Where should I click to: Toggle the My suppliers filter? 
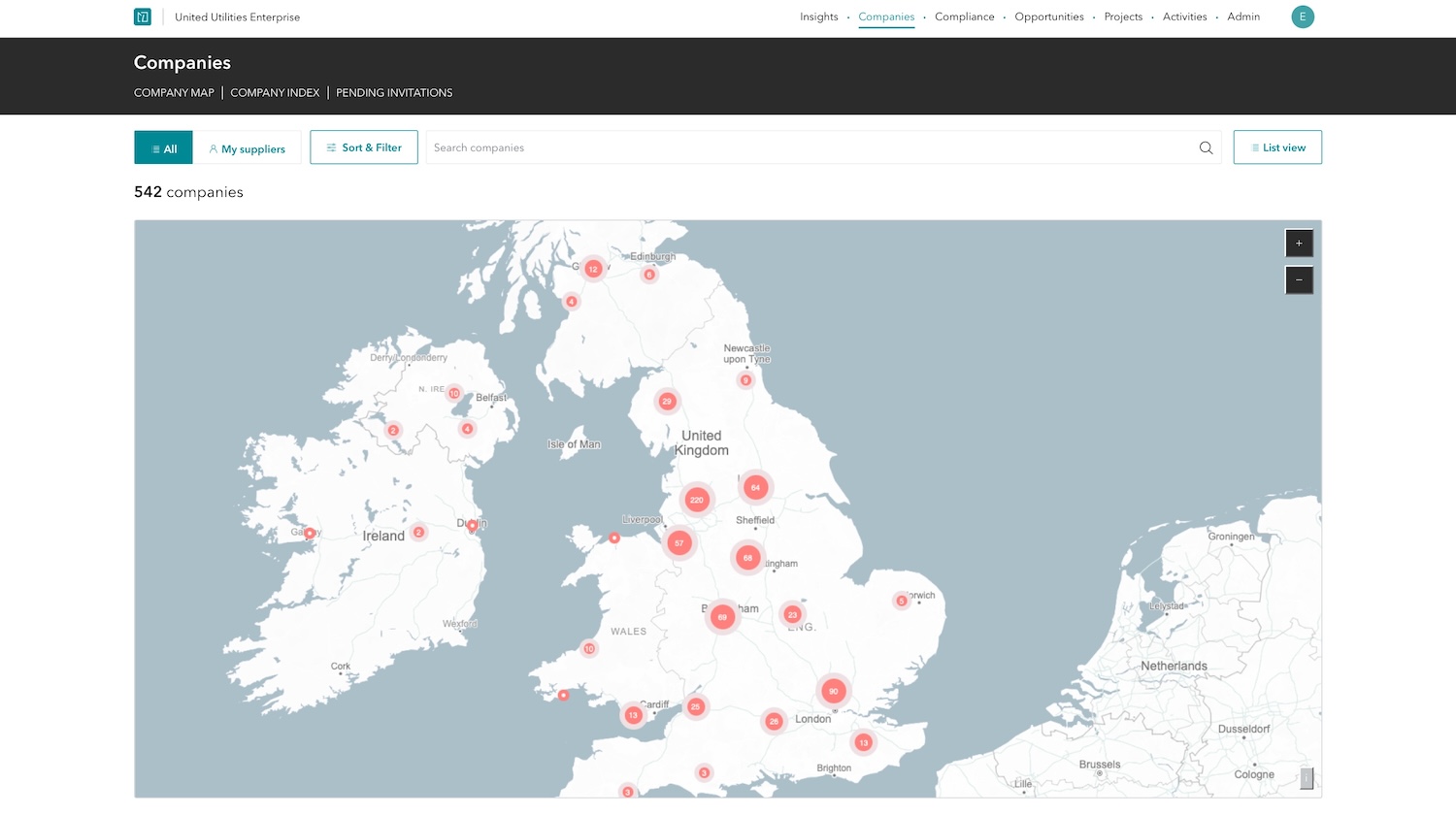[248, 147]
